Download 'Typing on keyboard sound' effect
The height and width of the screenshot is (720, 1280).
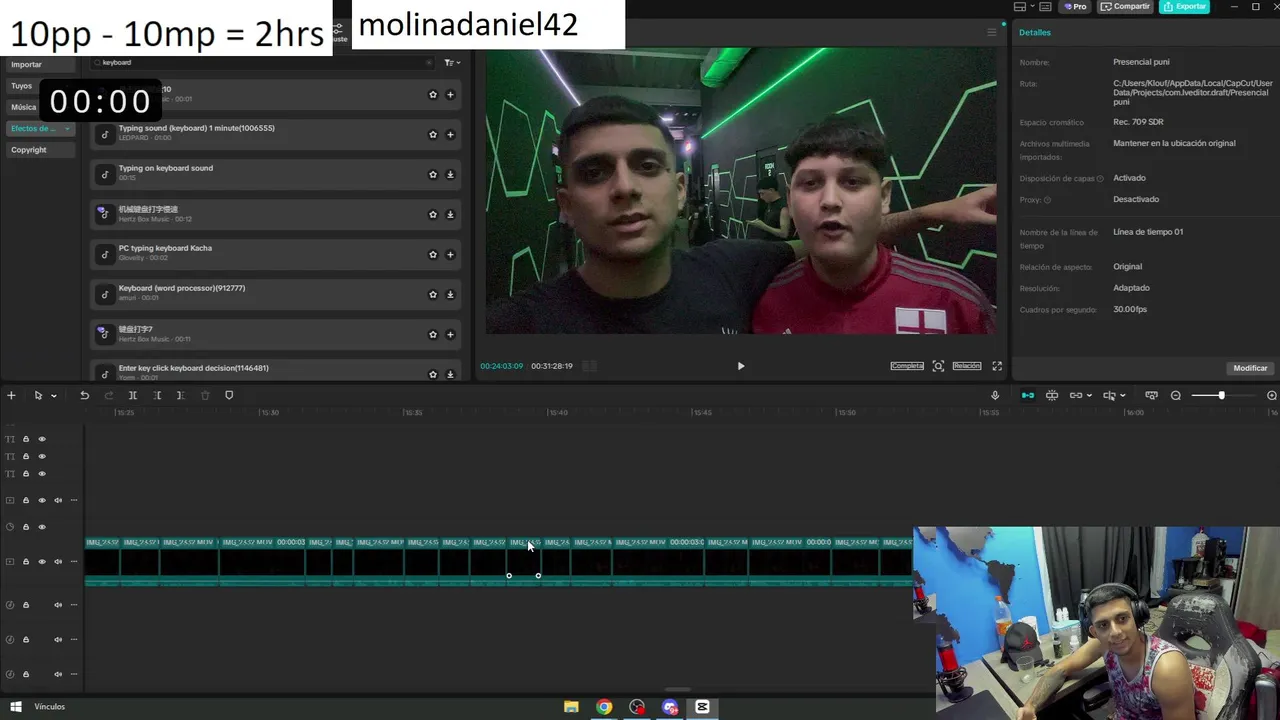coord(450,174)
